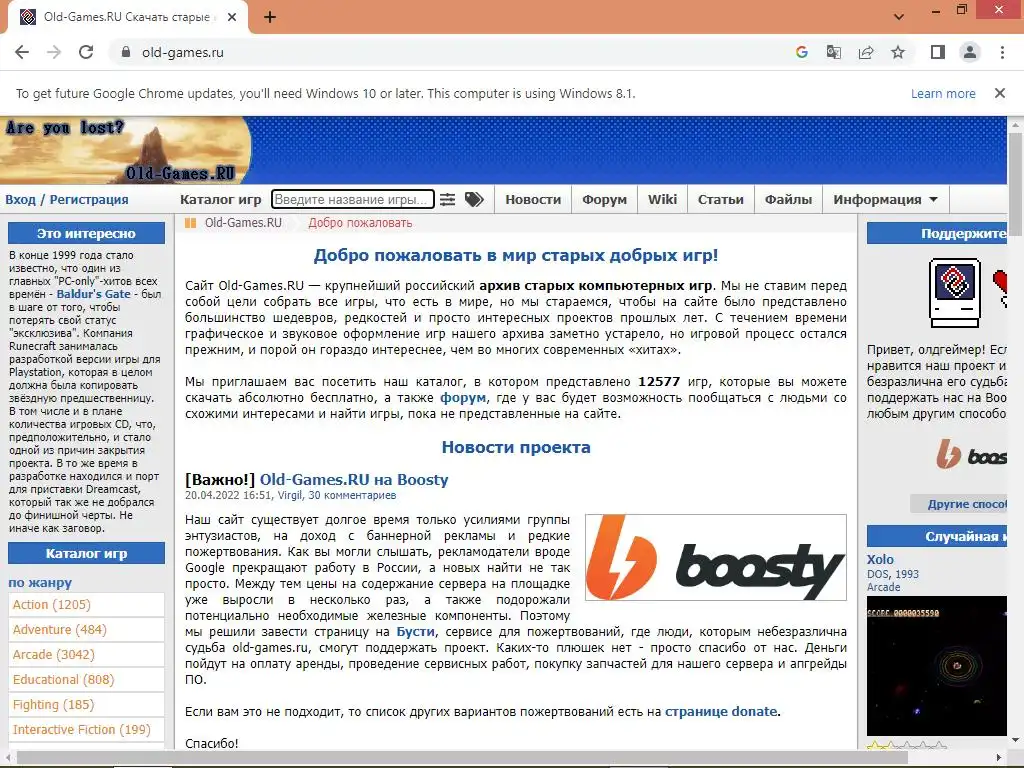The width and height of the screenshot is (1024, 768).
Task: Open the Wiki menu item
Action: pos(662,199)
